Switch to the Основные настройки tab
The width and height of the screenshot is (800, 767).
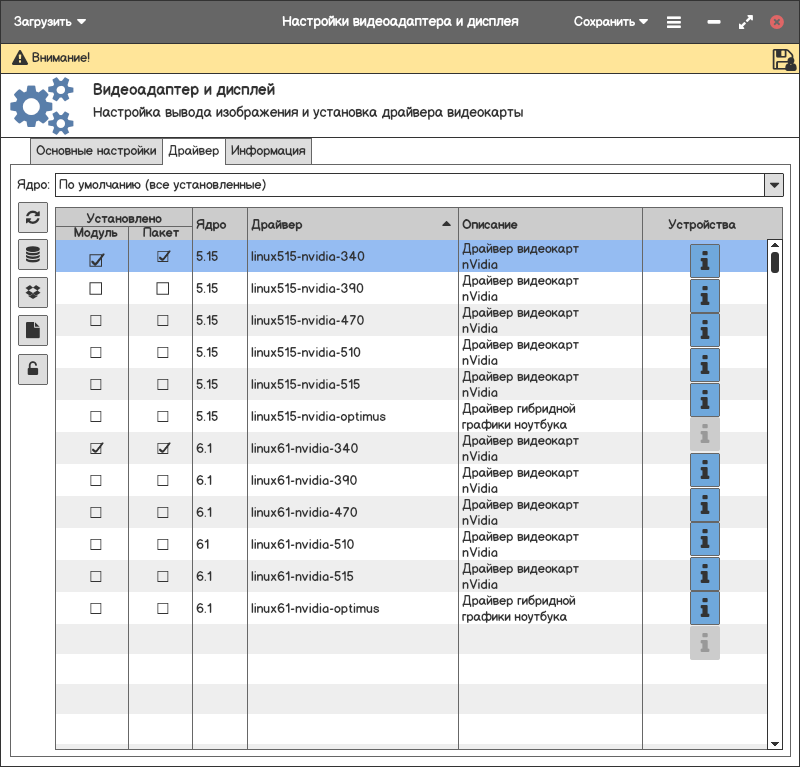[x=96, y=151]
